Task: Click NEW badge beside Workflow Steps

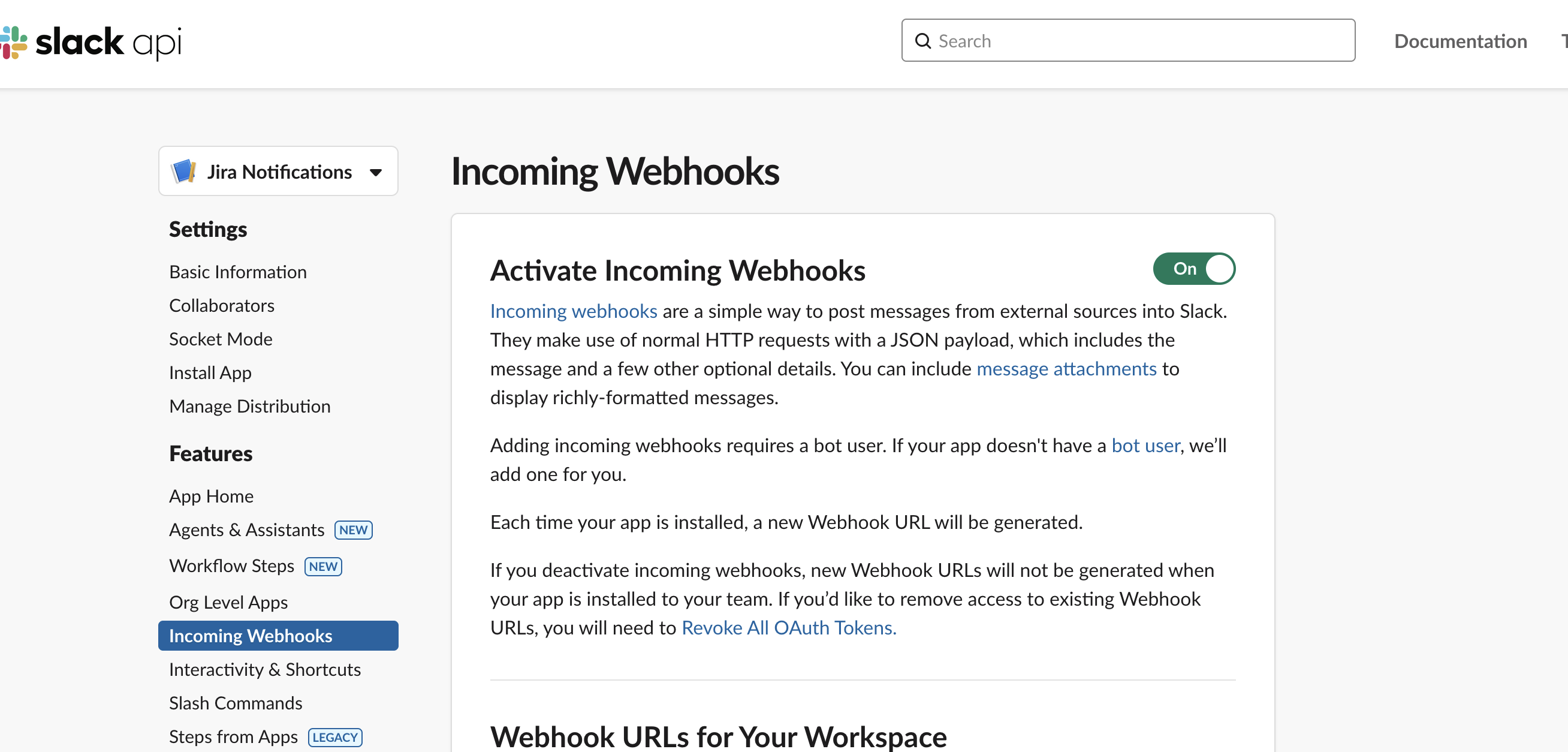Action: 322,566
